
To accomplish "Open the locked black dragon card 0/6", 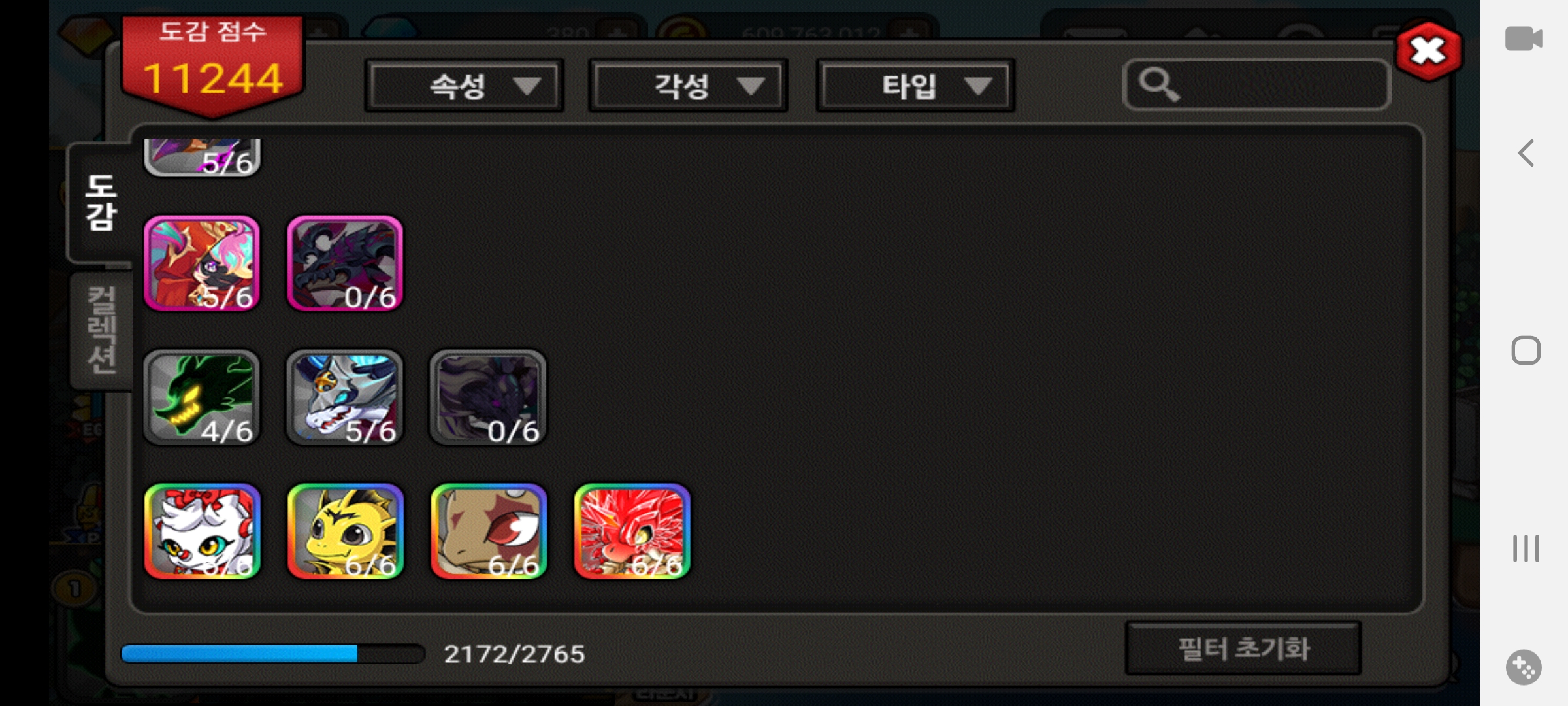I will [488, 397].
